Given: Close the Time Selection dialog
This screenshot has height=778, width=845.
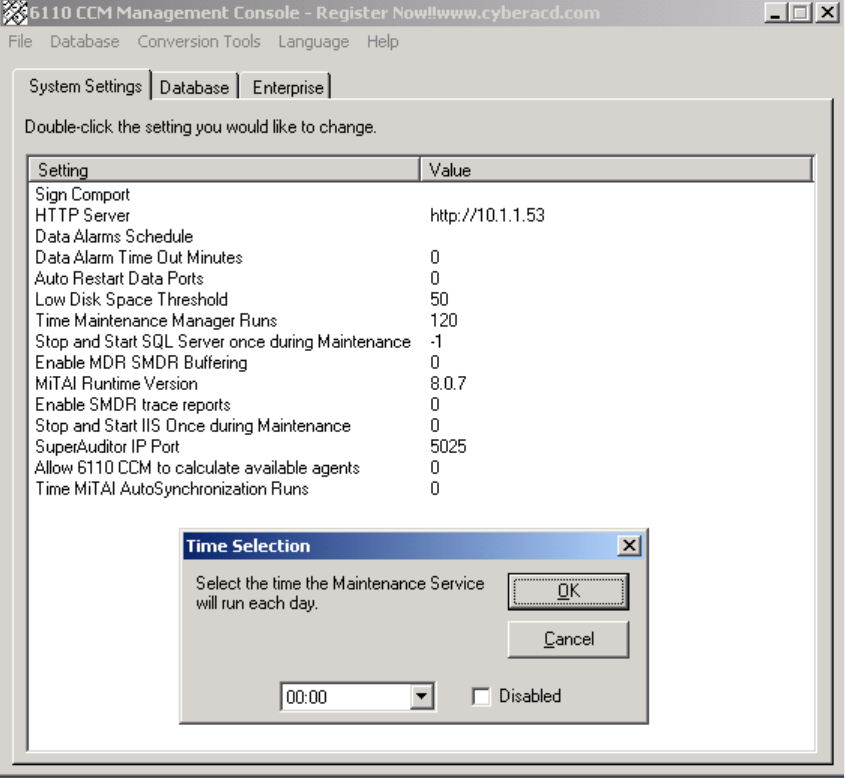Looking at the screenshot, I should pos(629,546).
